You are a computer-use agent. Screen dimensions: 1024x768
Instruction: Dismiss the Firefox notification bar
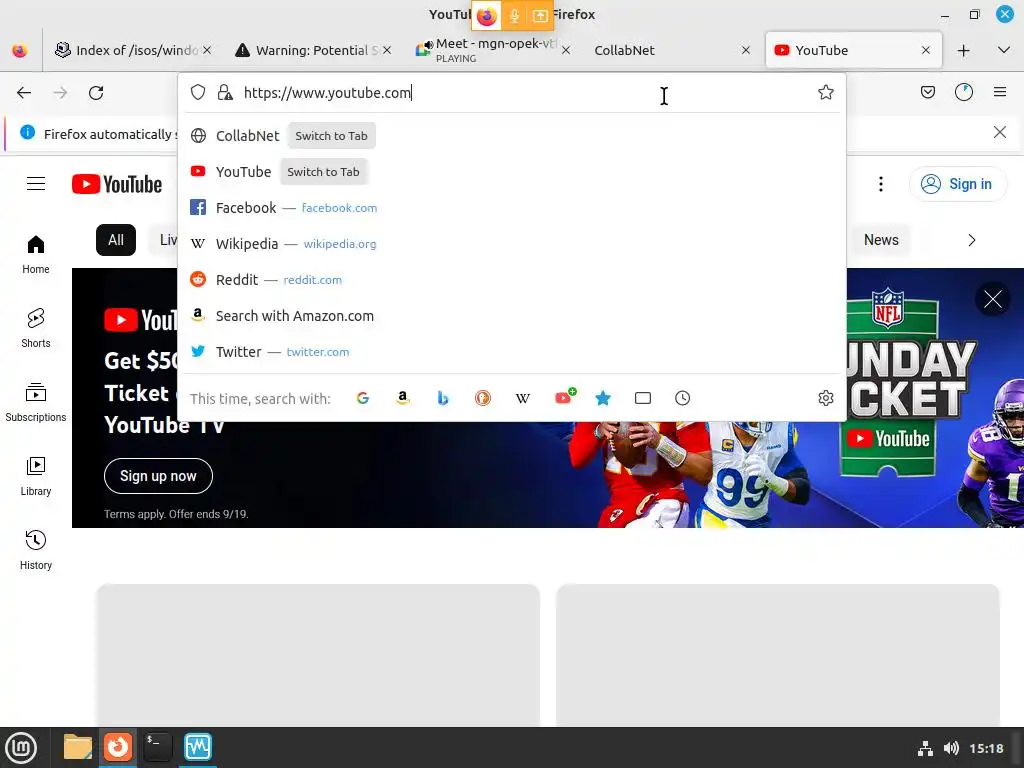tap(999, 132)
